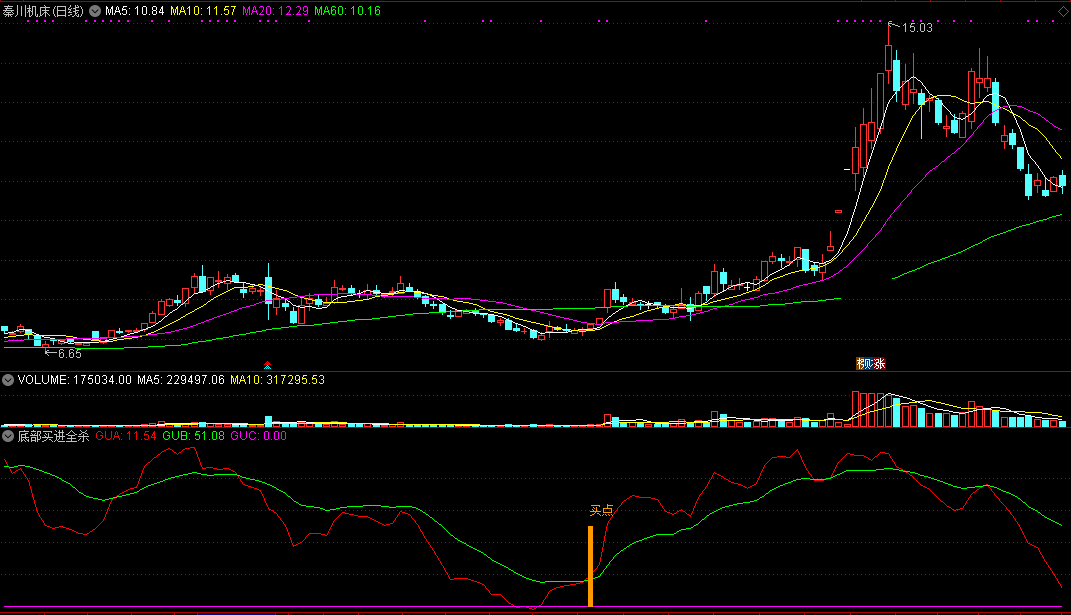Click the stock title 秦川机床(日线)
Viewport: 1071px width, 615px height.
point(43,11)
